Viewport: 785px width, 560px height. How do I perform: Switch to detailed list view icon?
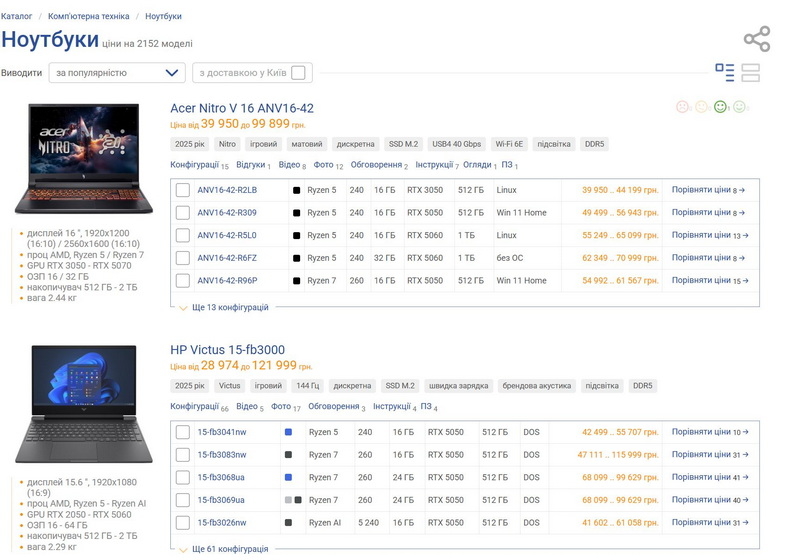[725, 72]
